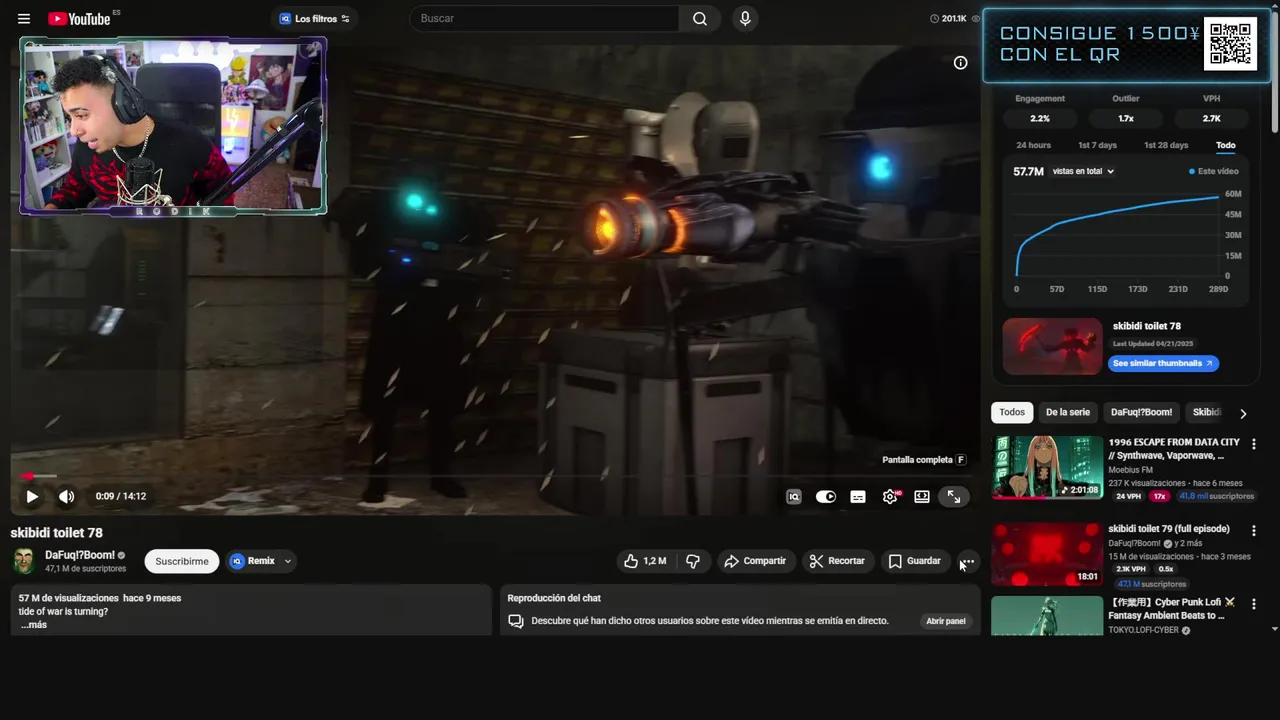Toggle subtitles in player controls
The width and height of the screenshot is (1280, 720).
point(857,496)
